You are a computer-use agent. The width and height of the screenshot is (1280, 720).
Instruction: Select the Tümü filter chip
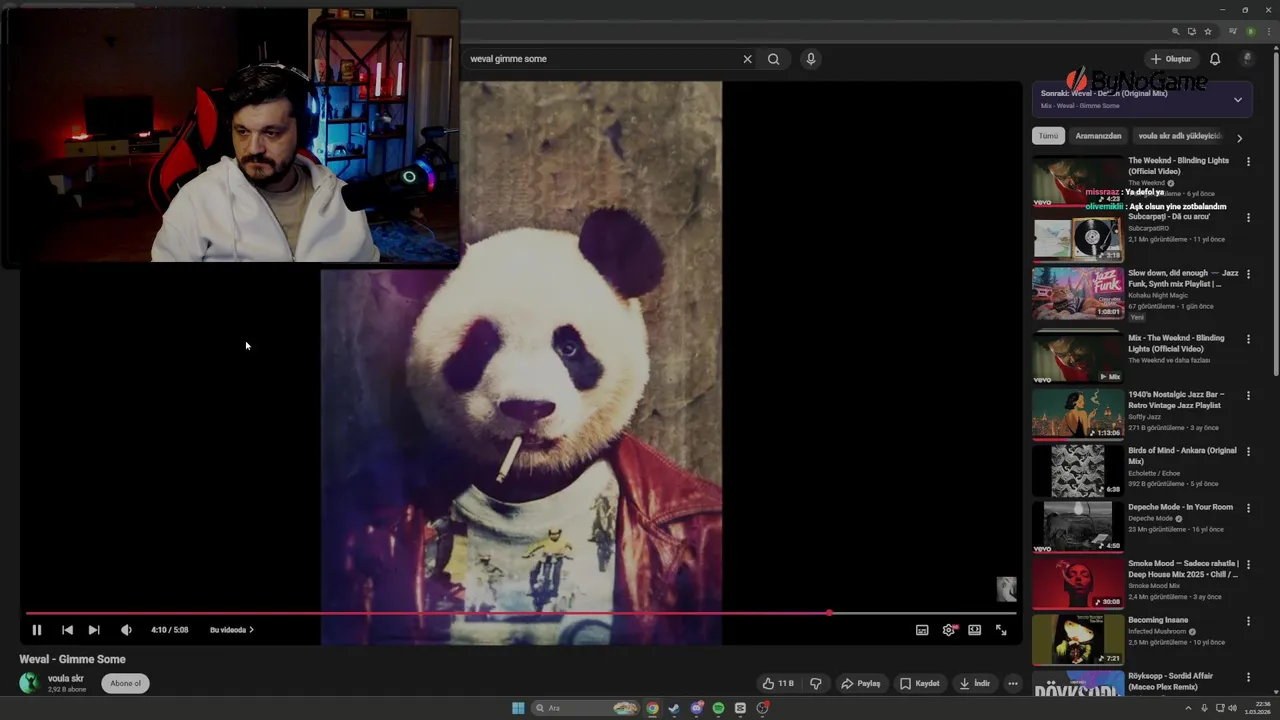click(1048, 136)
